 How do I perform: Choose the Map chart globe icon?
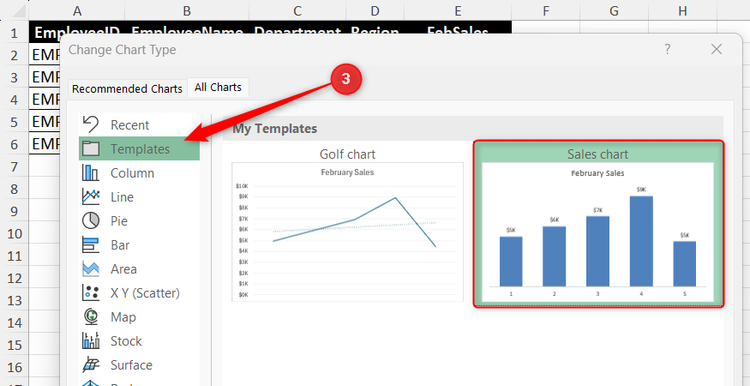click(x=90, y=317)
